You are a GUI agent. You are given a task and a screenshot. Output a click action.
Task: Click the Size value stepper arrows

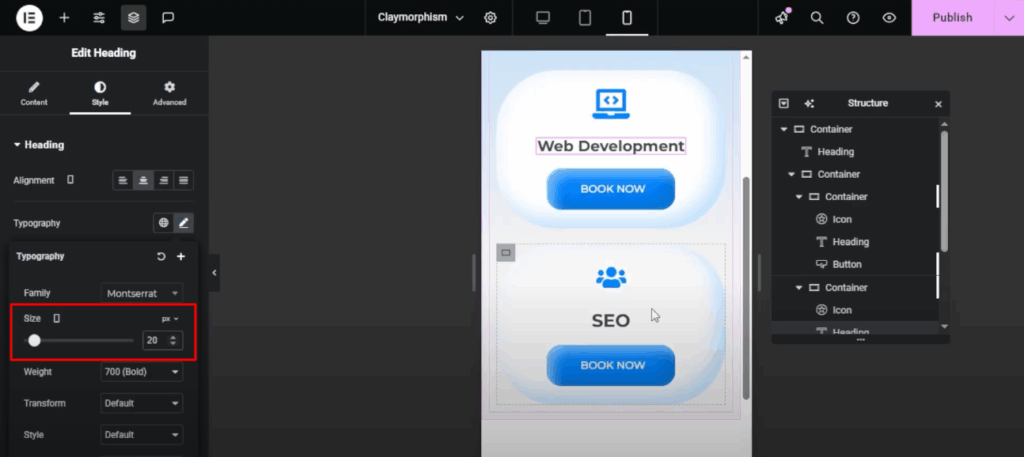coord(173,340)
